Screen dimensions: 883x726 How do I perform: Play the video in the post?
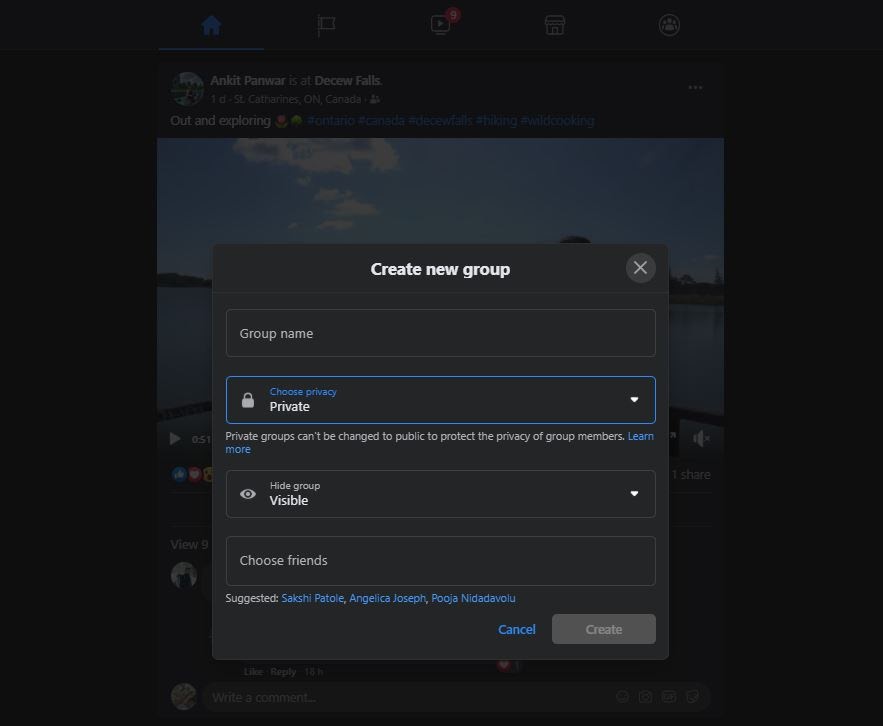[x=175, y=438]
